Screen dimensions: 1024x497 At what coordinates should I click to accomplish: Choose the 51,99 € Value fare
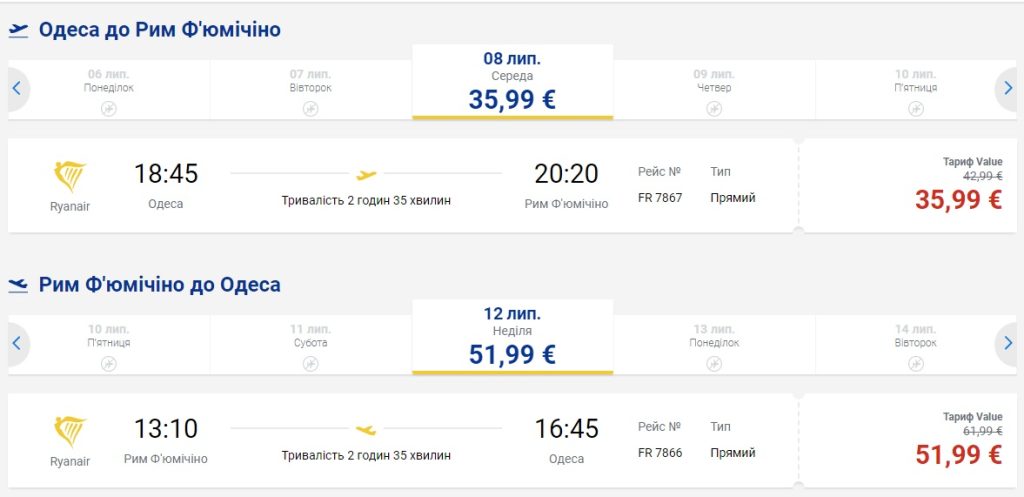tap(957, 454)
